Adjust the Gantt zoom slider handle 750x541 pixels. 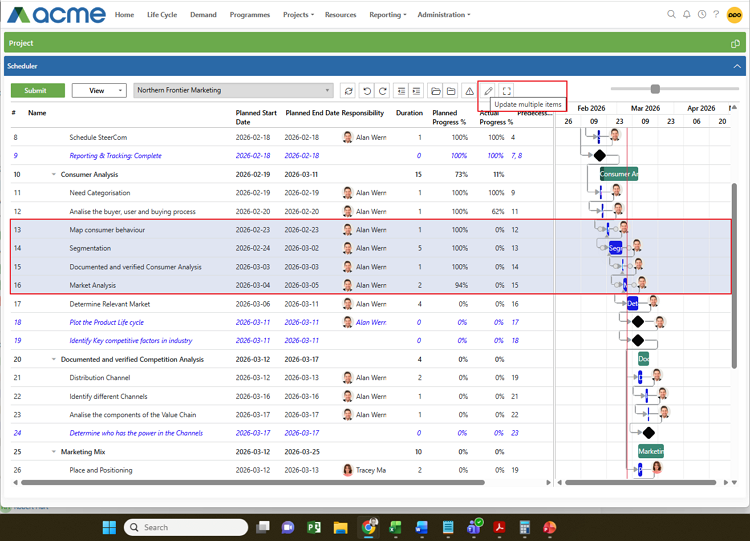655,90
